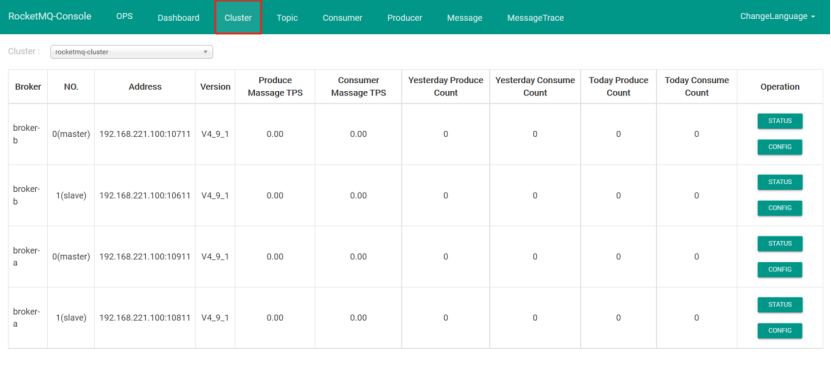Expand the rocketmq-cluster selector
Screen dimensions: 831x370
click(x=131, y=52)
